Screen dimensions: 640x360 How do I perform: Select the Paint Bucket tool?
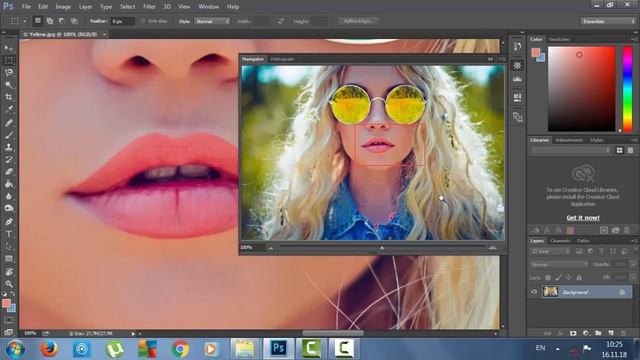[9, 184]
